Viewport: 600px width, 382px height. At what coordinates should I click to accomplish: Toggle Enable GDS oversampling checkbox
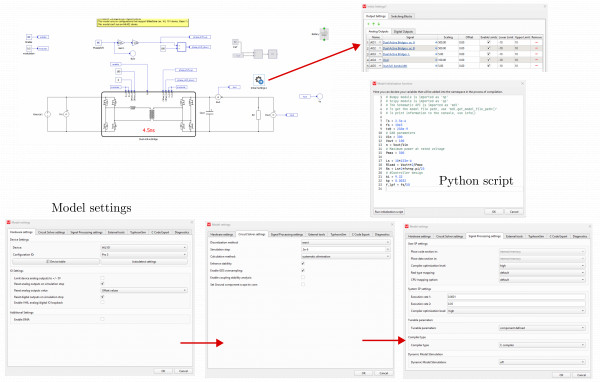pyautogui.click(x=303, y=270)
